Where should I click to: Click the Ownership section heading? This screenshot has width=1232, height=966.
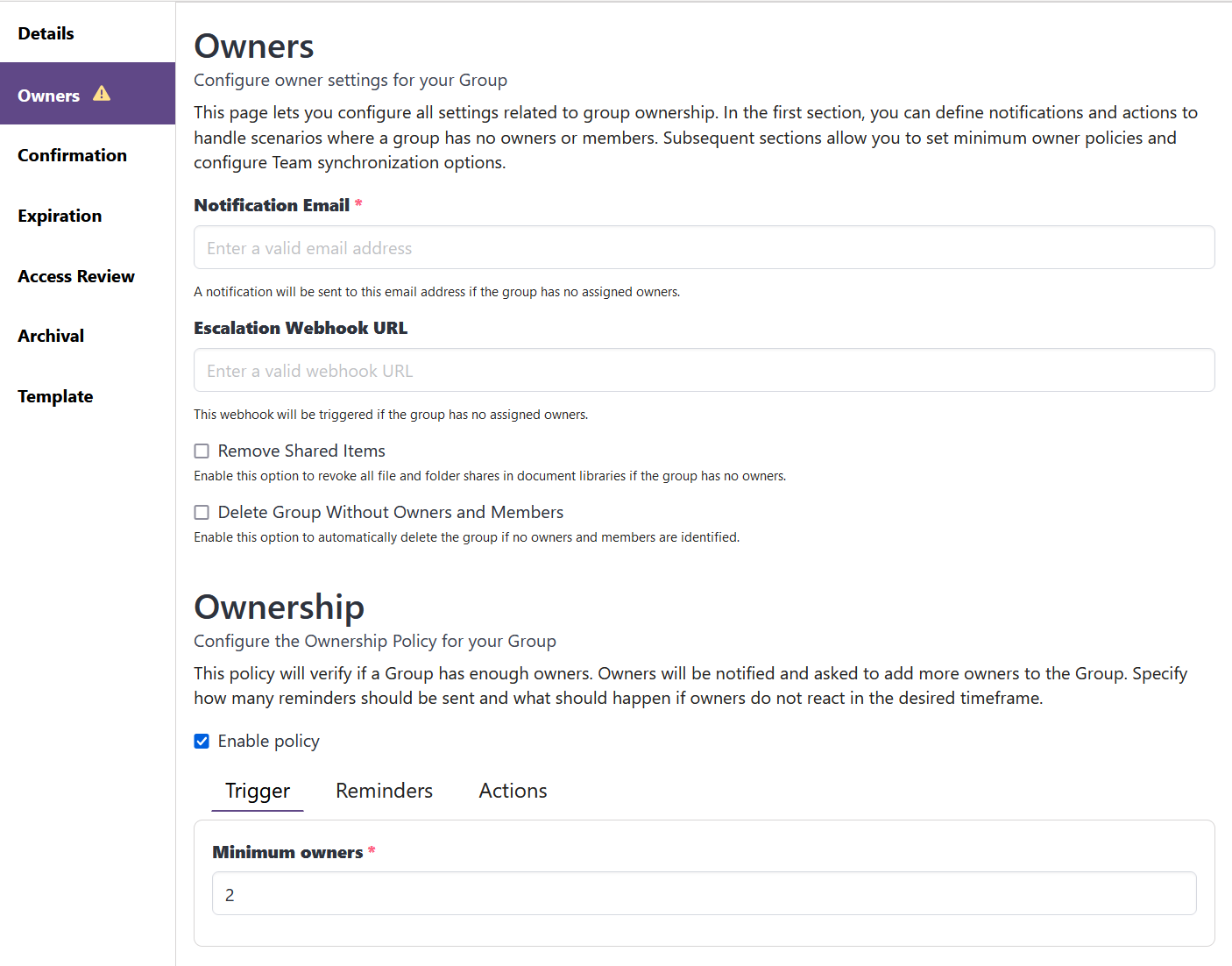pos(279,607)
